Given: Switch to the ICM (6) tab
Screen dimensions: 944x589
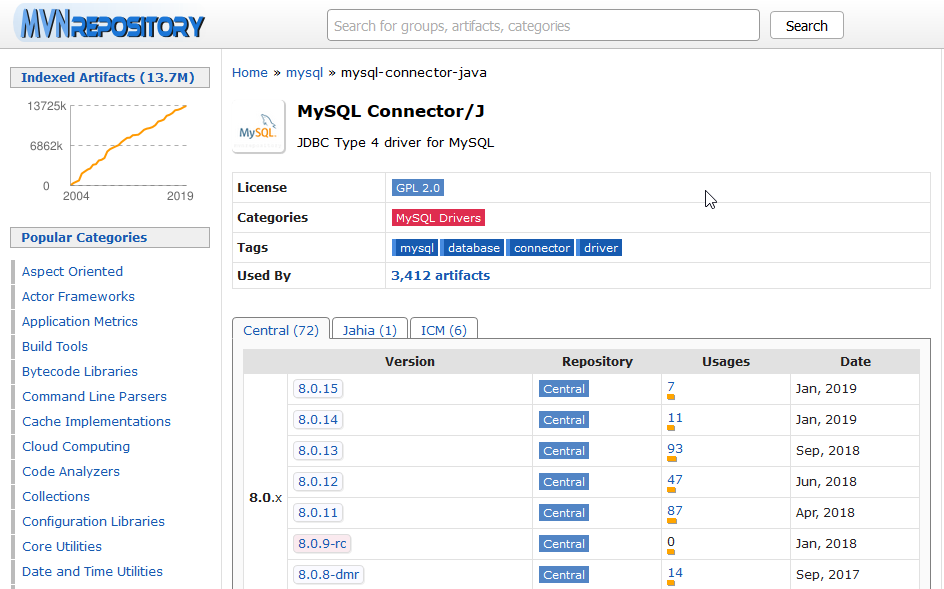Looking at the screenshot, I should pyautogui.click(x=443, y=330).
